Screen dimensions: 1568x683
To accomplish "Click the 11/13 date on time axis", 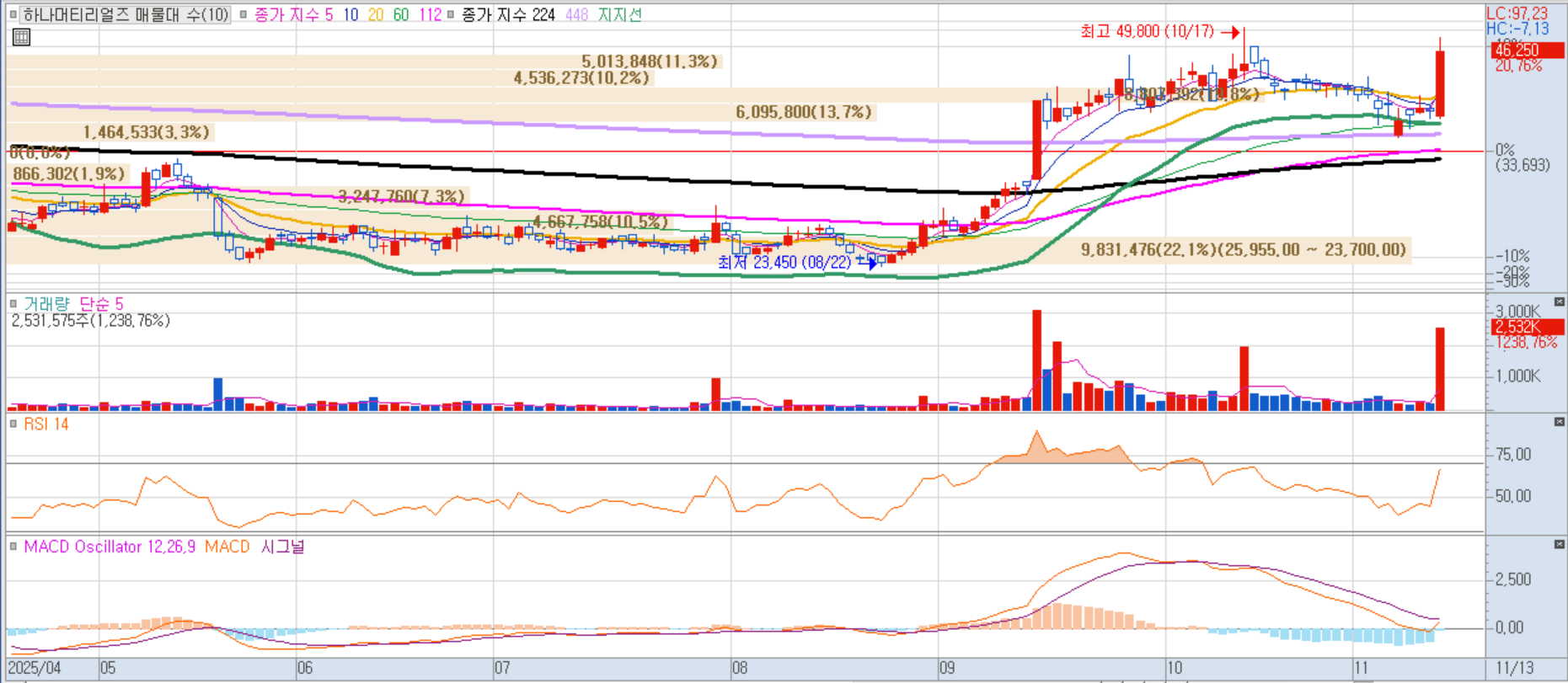I will click(x=1515, y=668).
